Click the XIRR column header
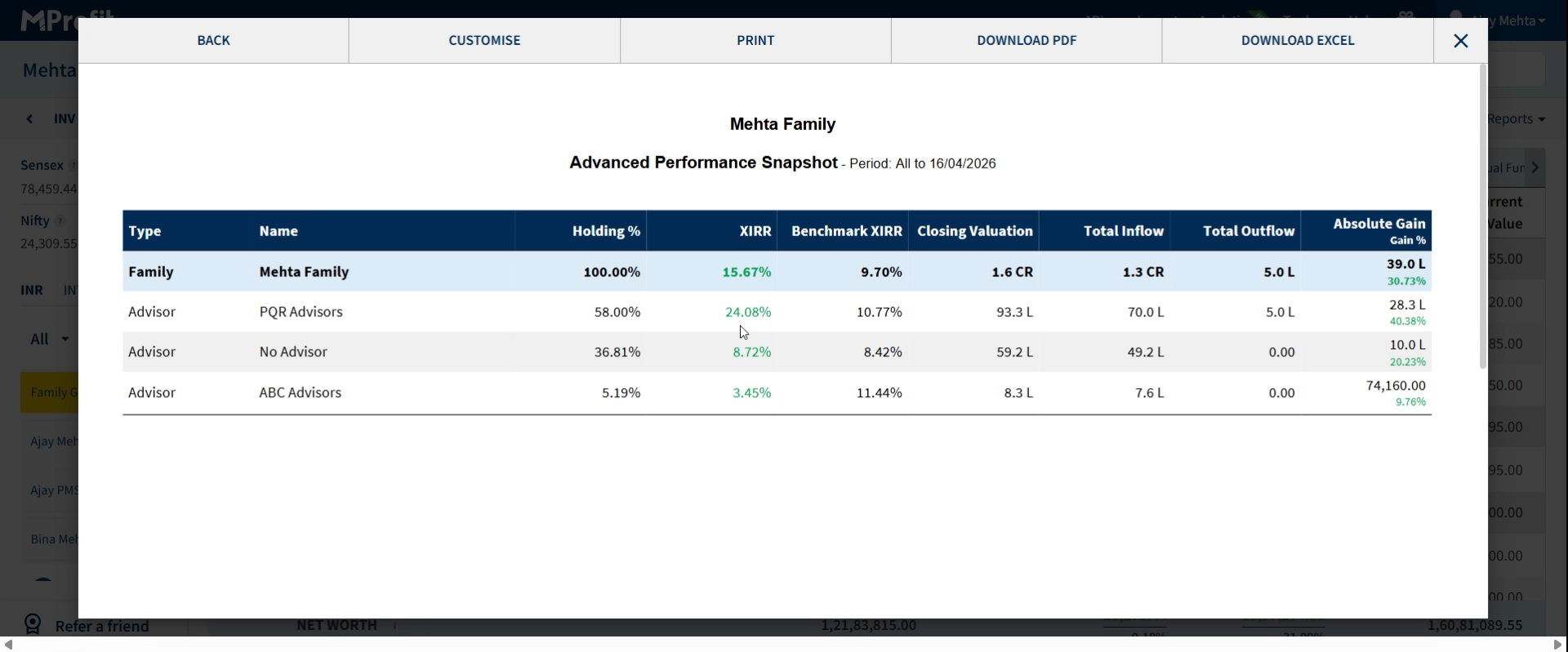The image size is (1568, 652). pyautogui.click(x=755, y=231)
